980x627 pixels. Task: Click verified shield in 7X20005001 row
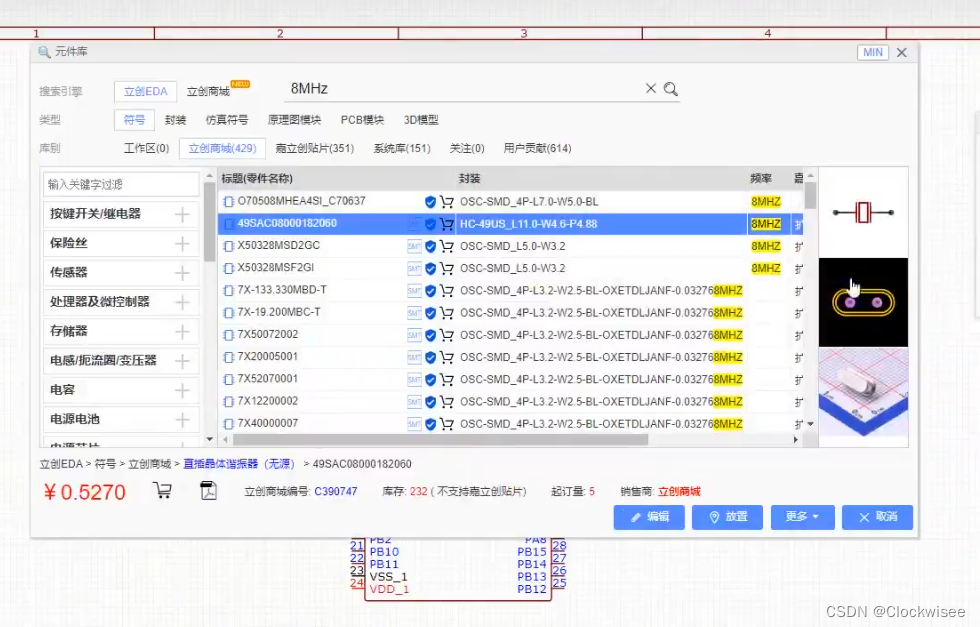coord(430,358)
